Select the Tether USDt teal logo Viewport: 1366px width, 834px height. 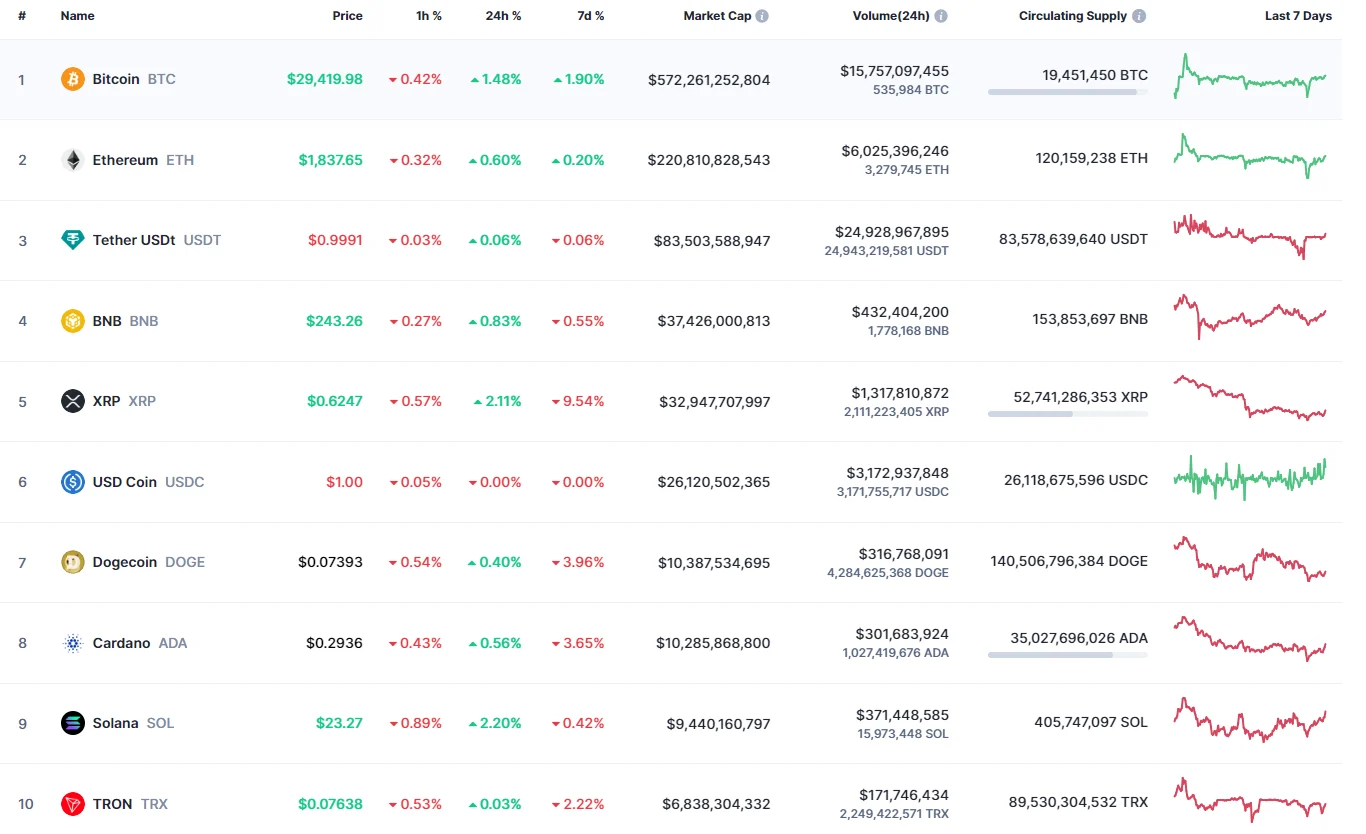click(x=72, y=240)
